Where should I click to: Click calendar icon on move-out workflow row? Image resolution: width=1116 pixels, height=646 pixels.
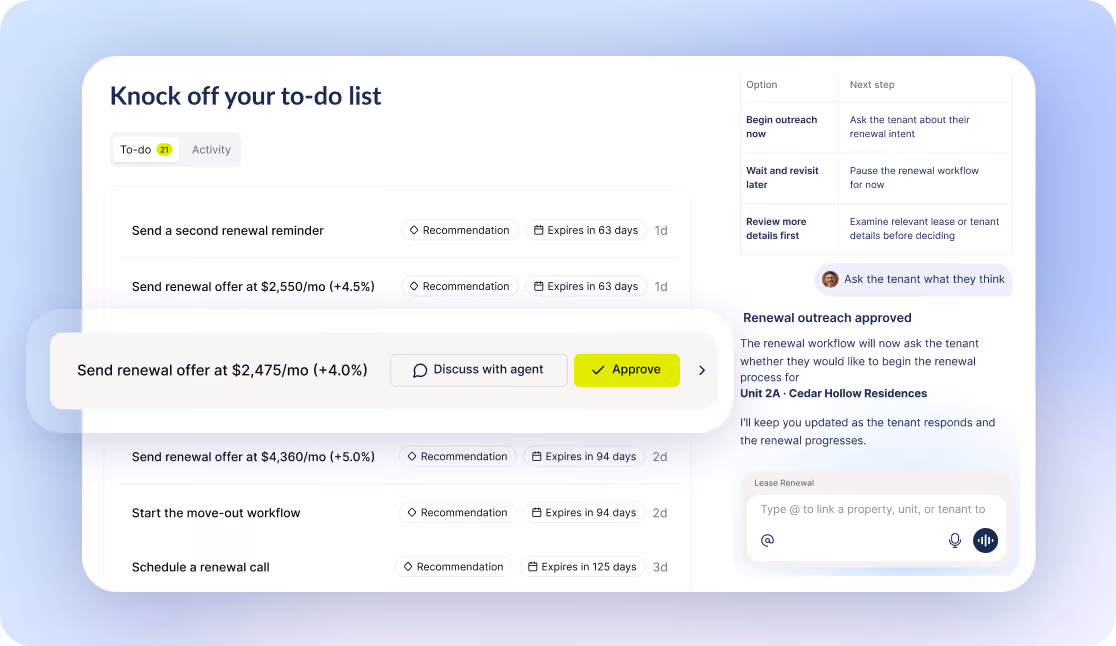(x=537, y=512)
